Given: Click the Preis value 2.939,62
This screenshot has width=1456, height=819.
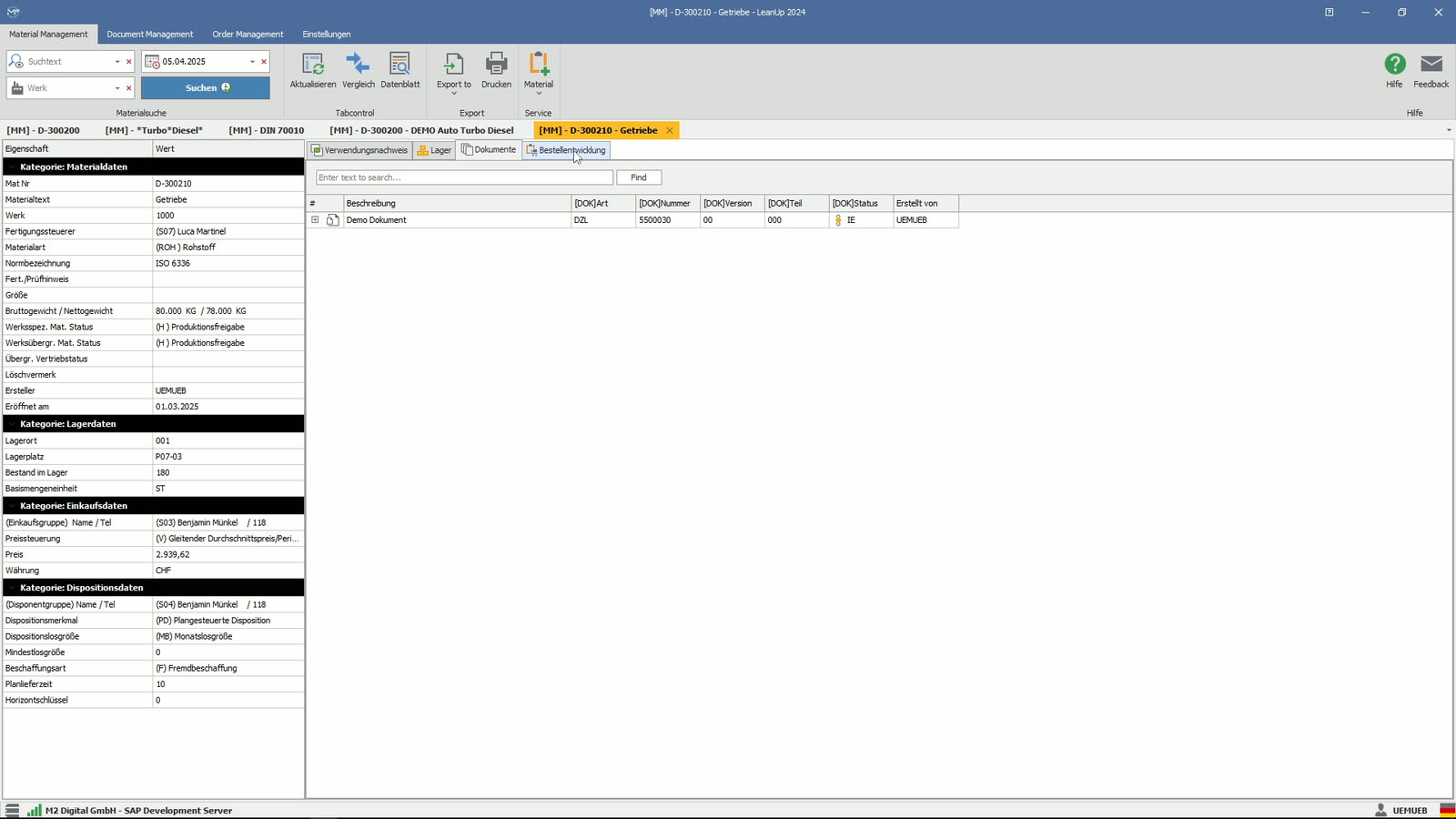Looking at the screenshot, I should click(228, 554).
